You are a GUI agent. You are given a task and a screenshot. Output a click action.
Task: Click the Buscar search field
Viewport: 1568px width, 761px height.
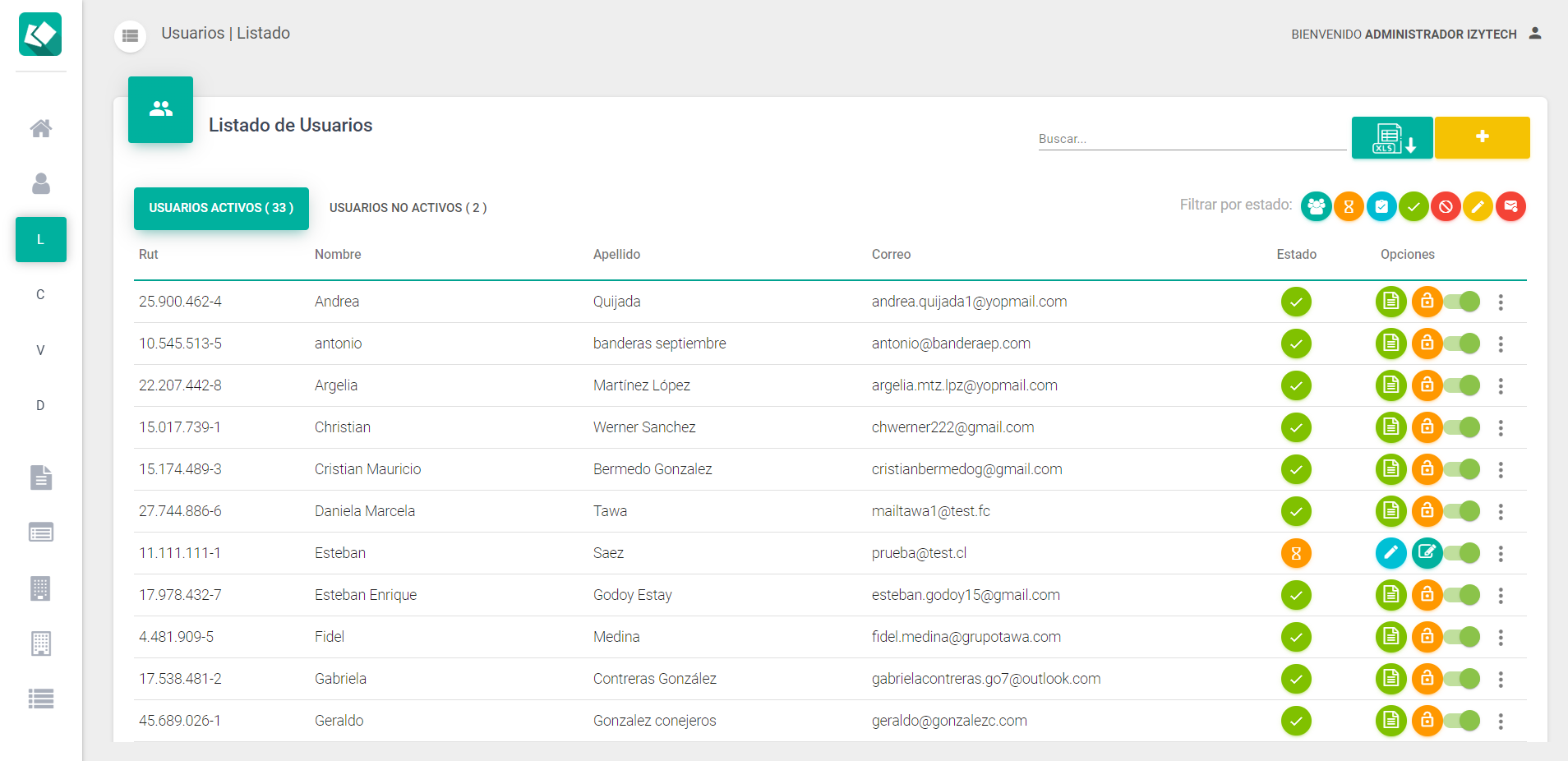click(1191, 139)
